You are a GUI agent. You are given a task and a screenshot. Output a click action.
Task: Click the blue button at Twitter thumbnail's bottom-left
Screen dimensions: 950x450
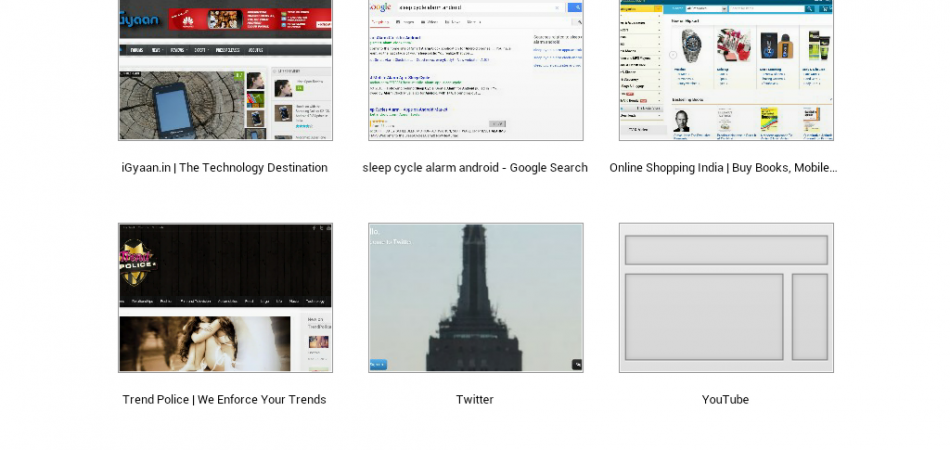(378, 364)
